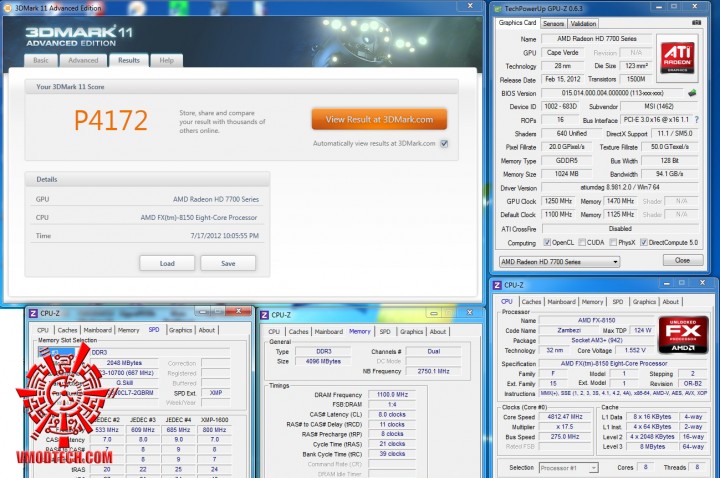
Task: Open About tab in right CPU-Z window
Action: tap(670, 302)
